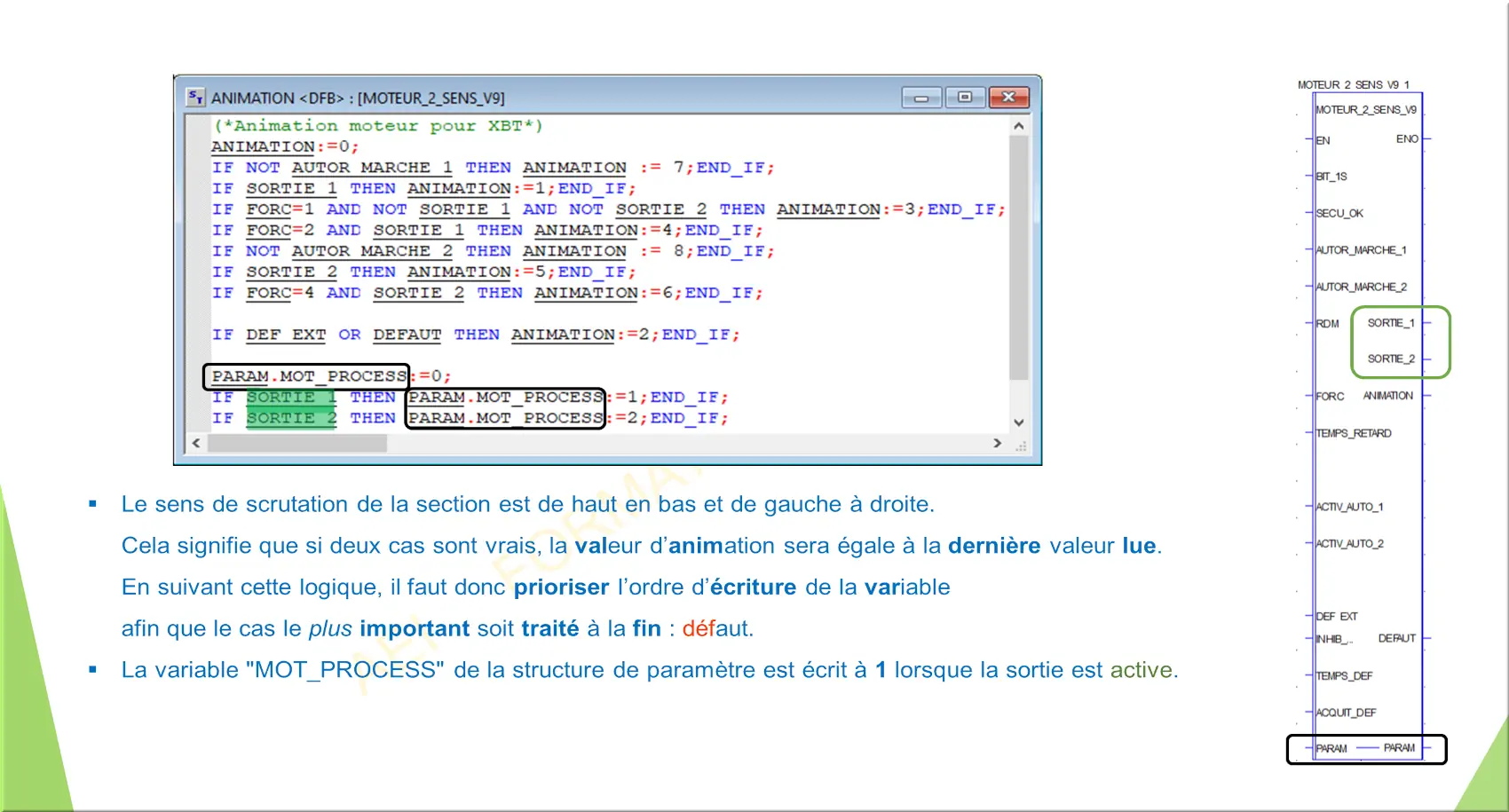Click the block title MOTEUR_2_SENS_V9

pyautogui.click(x=1366, y=110)
